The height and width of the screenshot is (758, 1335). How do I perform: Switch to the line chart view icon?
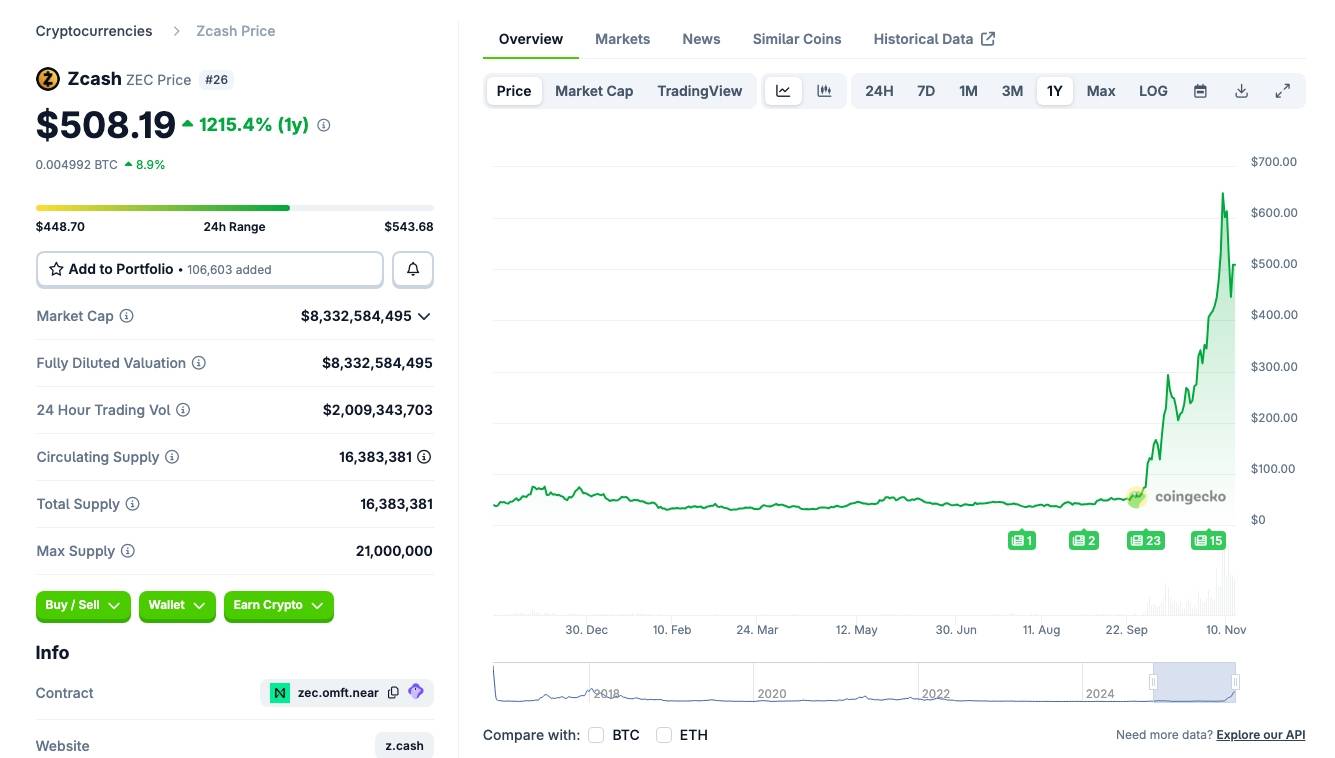pyautogui.click(x=783, y=91)
